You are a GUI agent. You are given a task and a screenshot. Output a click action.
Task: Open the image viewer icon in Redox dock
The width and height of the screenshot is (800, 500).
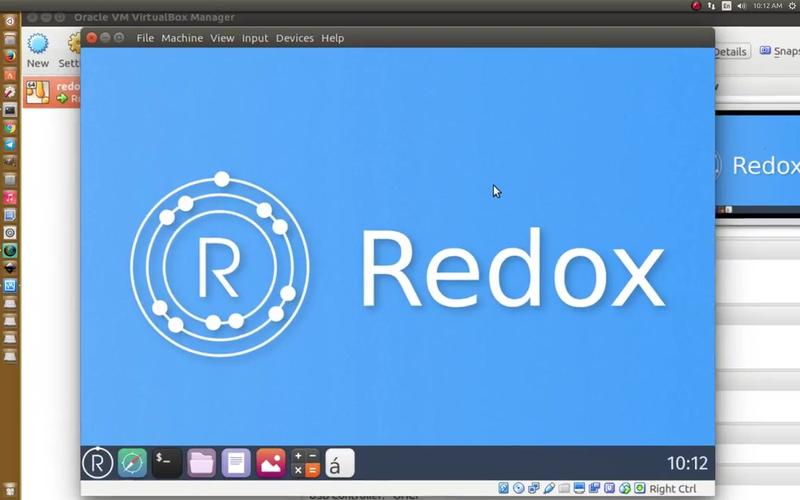click(270, 463)
